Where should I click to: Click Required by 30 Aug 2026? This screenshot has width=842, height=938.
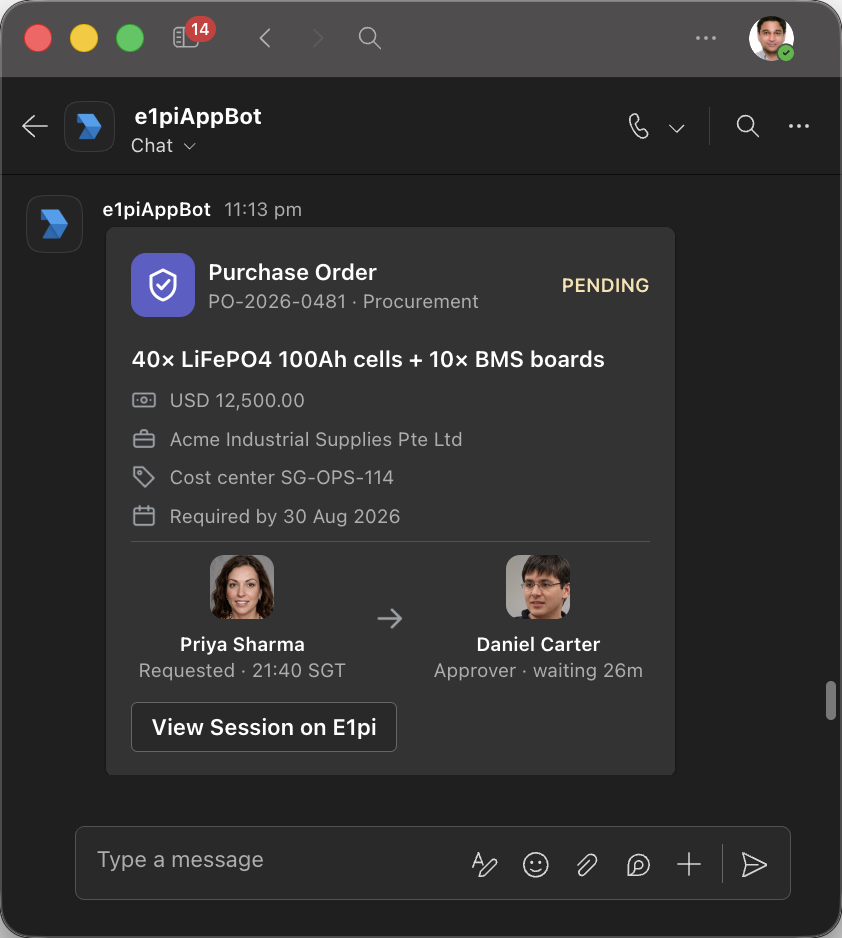[285, 516]
